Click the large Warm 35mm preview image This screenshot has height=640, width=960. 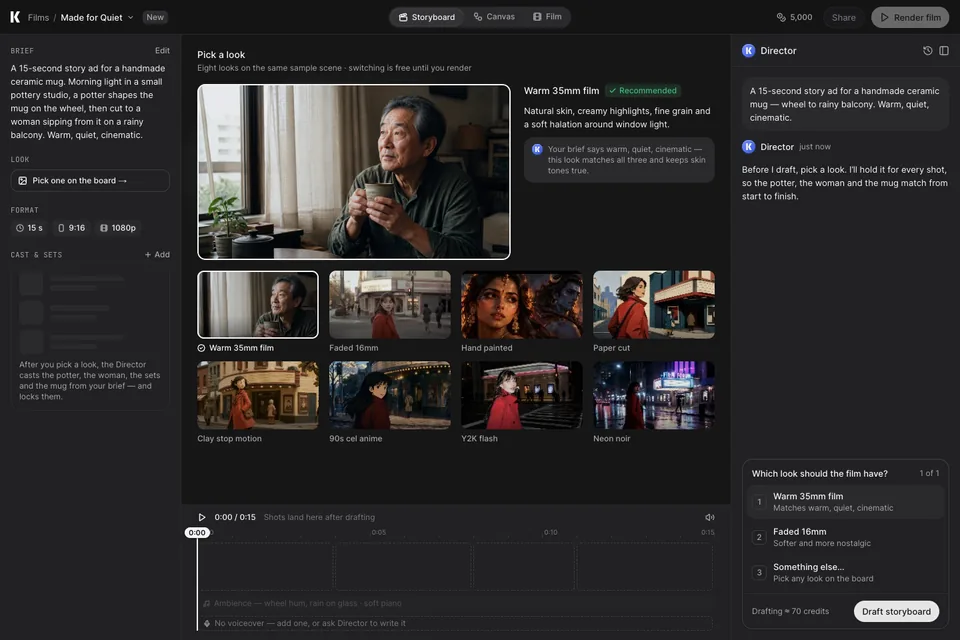(x=354, y=172)
